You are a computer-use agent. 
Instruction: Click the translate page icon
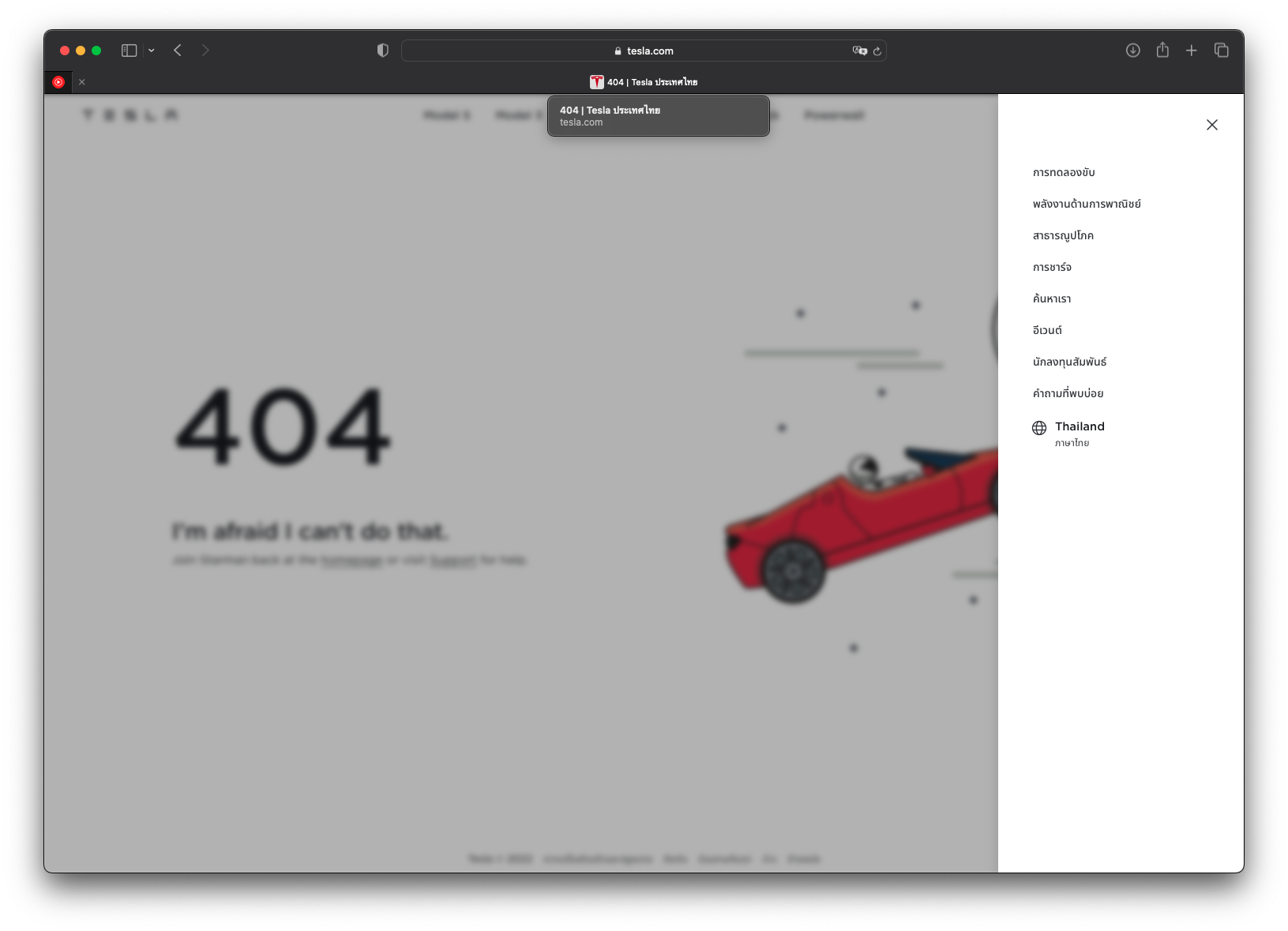click(x=859, y=51)
